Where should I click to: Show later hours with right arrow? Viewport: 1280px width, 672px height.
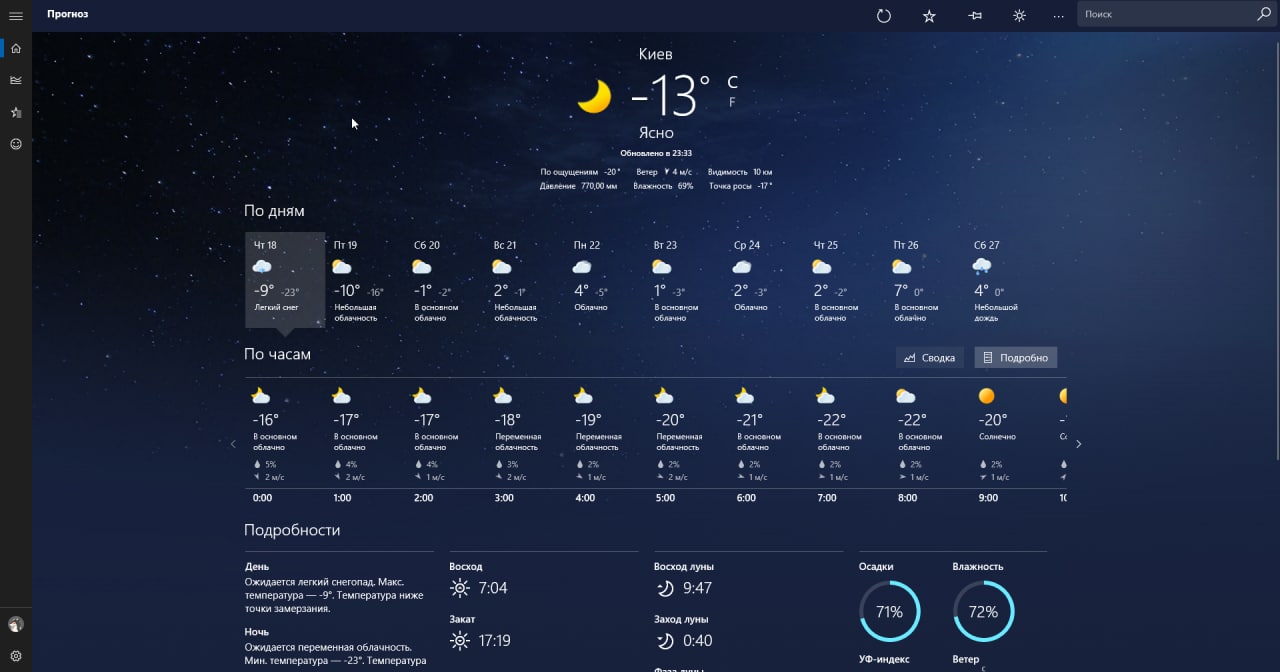(x=1078, y=444)
